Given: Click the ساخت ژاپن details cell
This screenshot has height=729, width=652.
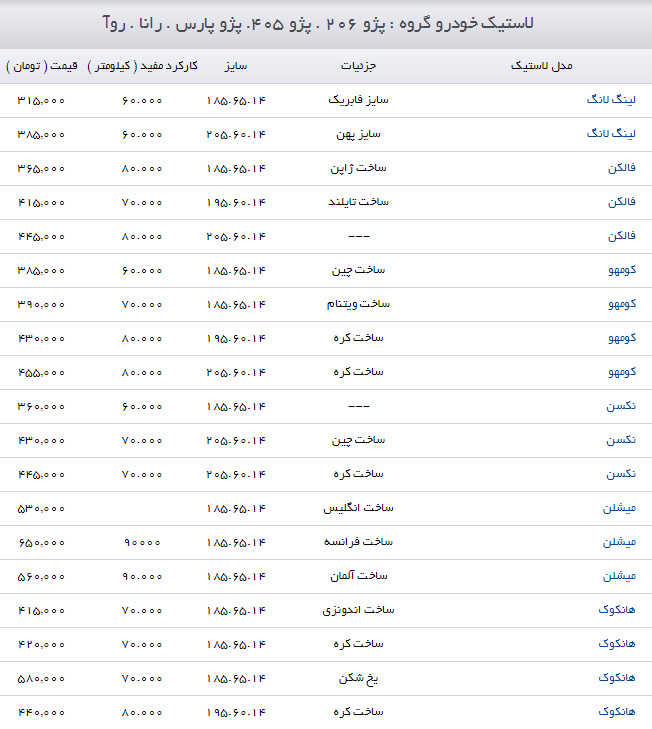Looking at the screenshot, I should [x=359, y=168].
